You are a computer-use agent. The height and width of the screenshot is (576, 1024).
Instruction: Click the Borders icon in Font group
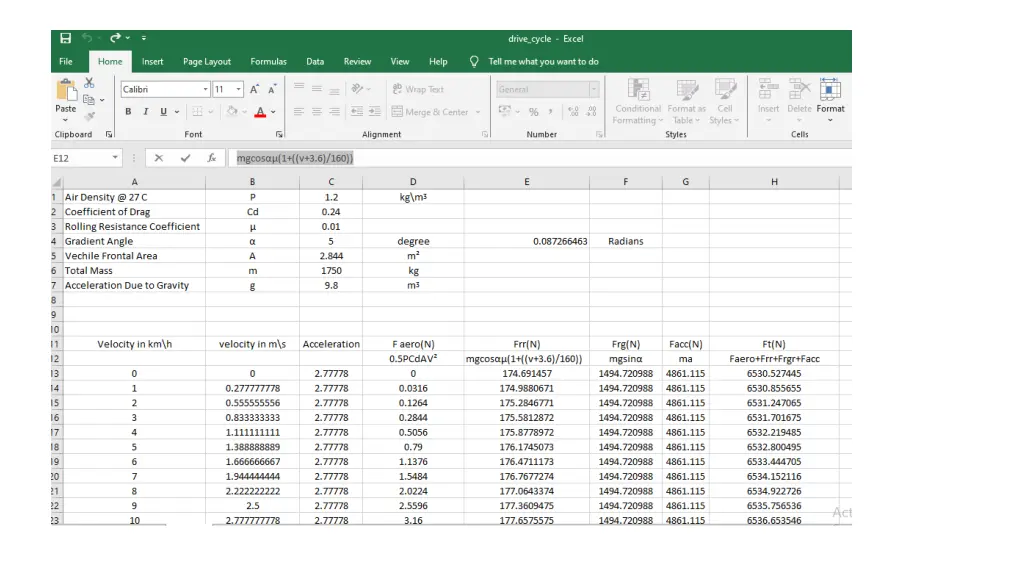[197, 112]
